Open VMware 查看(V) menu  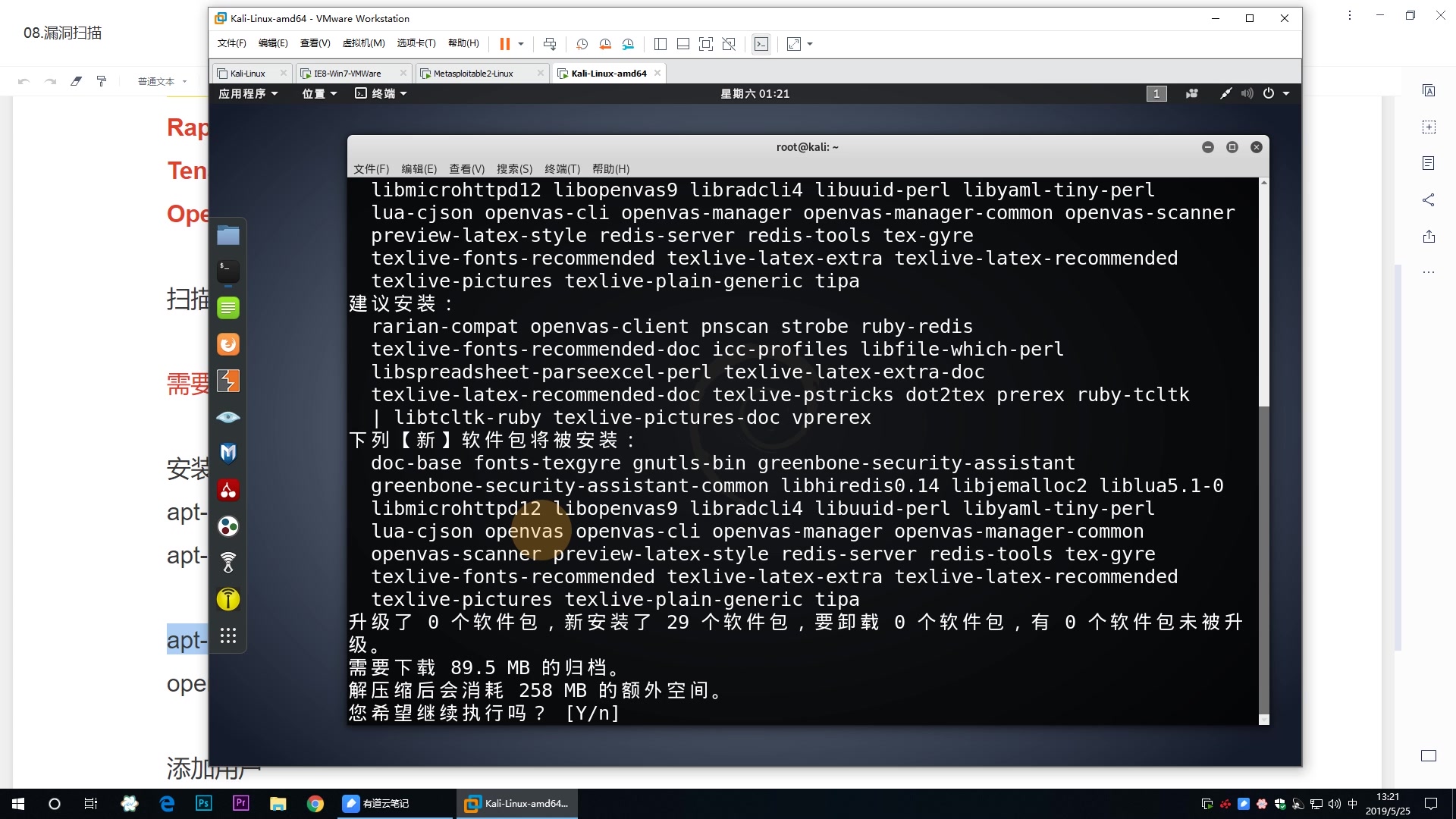[315, 43]
